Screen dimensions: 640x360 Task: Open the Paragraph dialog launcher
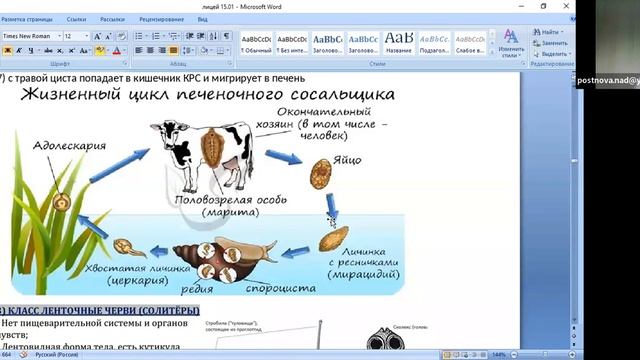tap(230, 64)
